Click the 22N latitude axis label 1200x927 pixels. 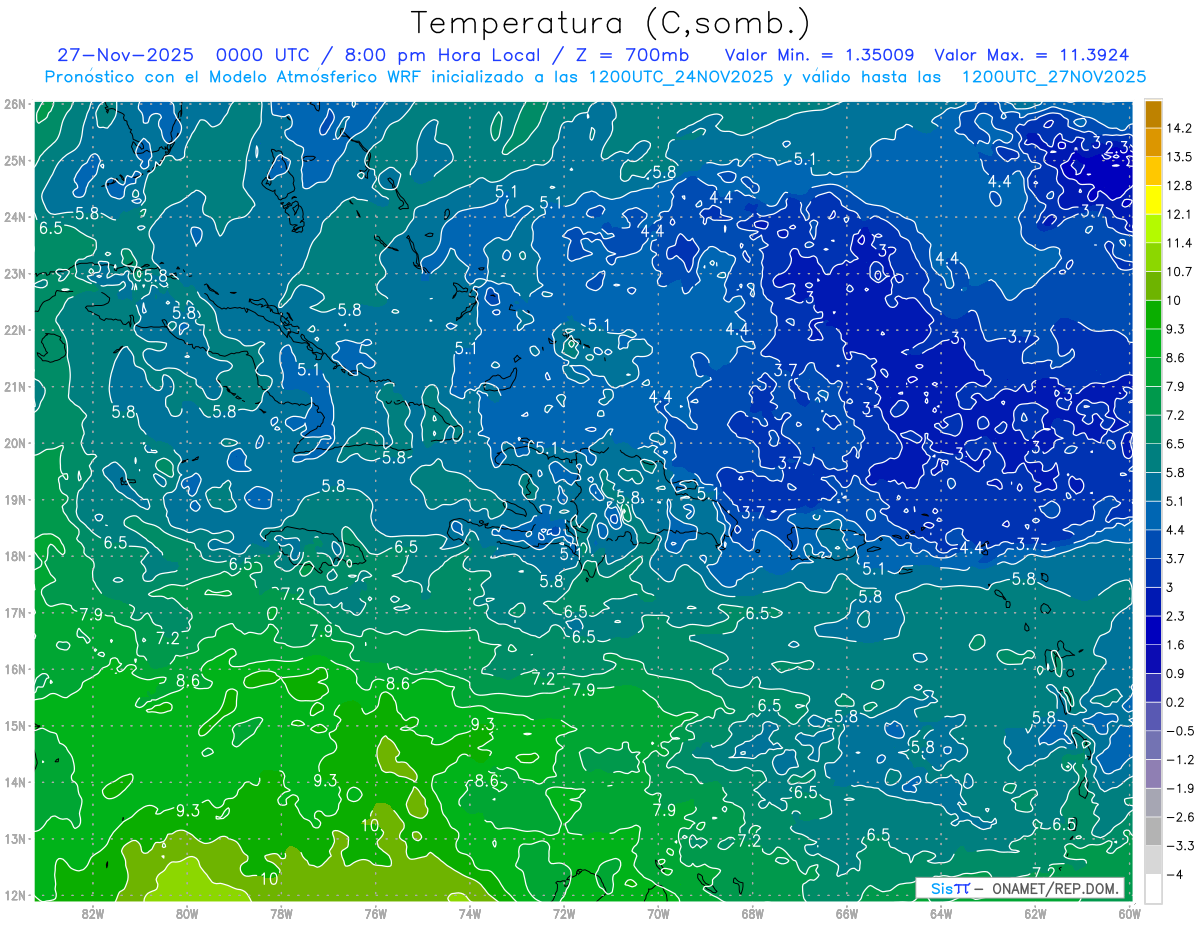pyautogui.click(x=15, y=330)
